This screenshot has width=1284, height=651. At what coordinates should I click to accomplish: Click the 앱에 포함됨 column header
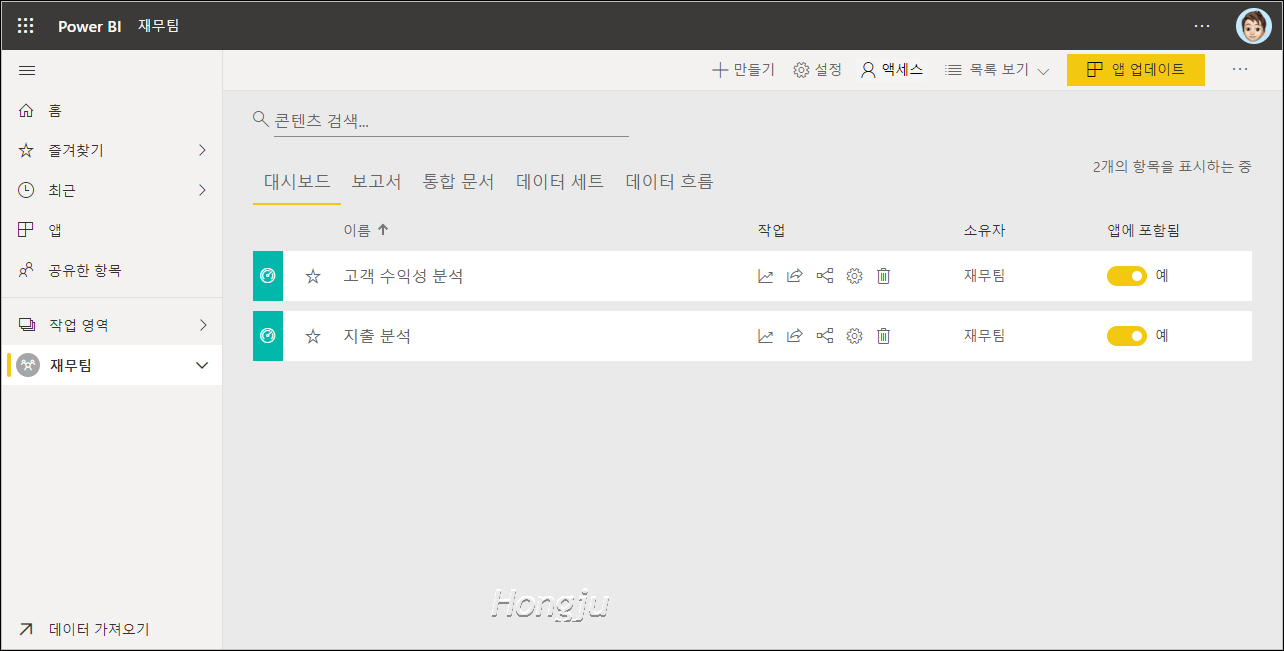pyautogui.click(x=1144, y=230)
